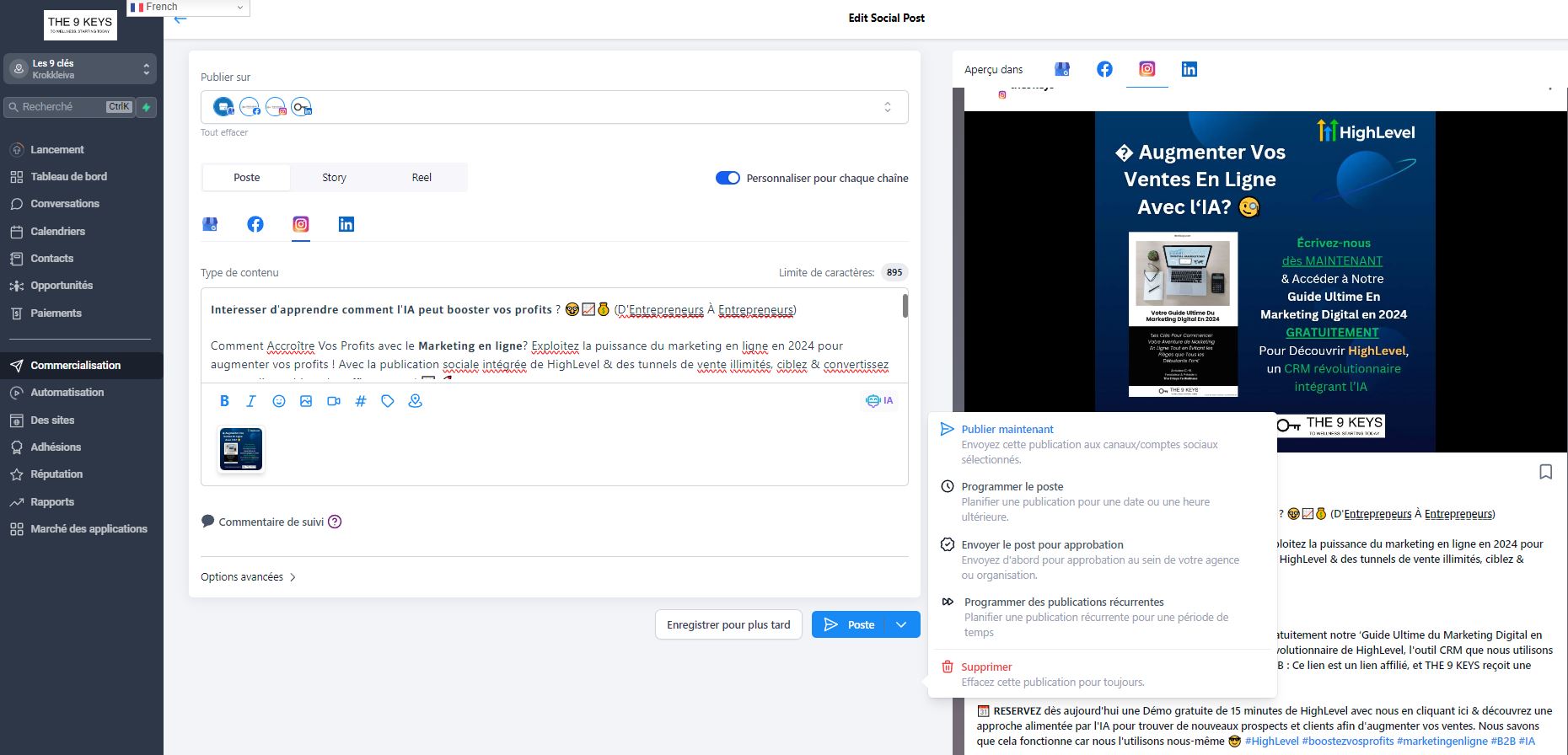Open the emoji picker
Viewport: 1568px width, 755px height.
[279, 401]
